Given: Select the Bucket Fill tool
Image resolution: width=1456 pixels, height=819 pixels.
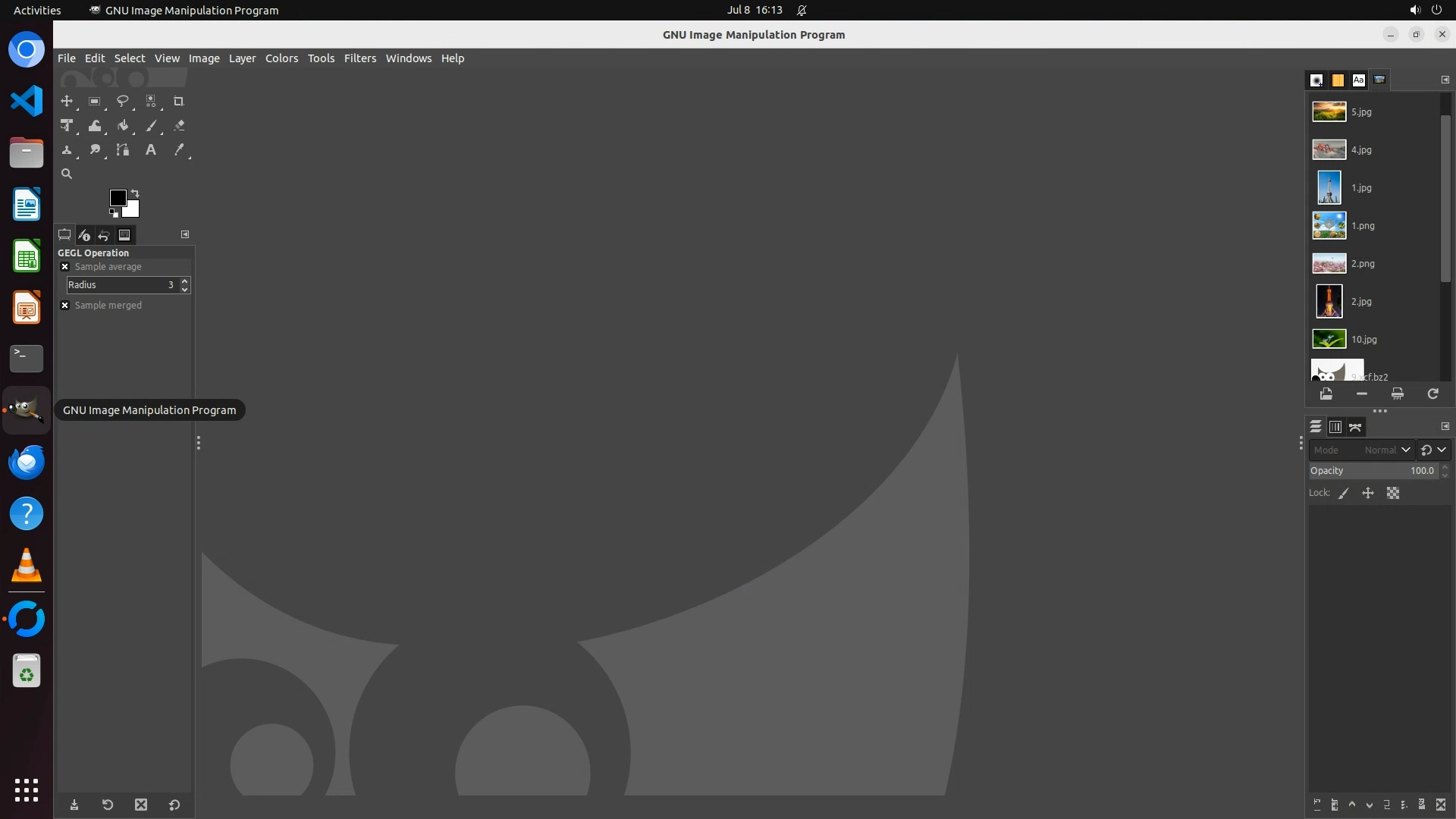Looking at the screenshot, I should click(x=123, y=126).
